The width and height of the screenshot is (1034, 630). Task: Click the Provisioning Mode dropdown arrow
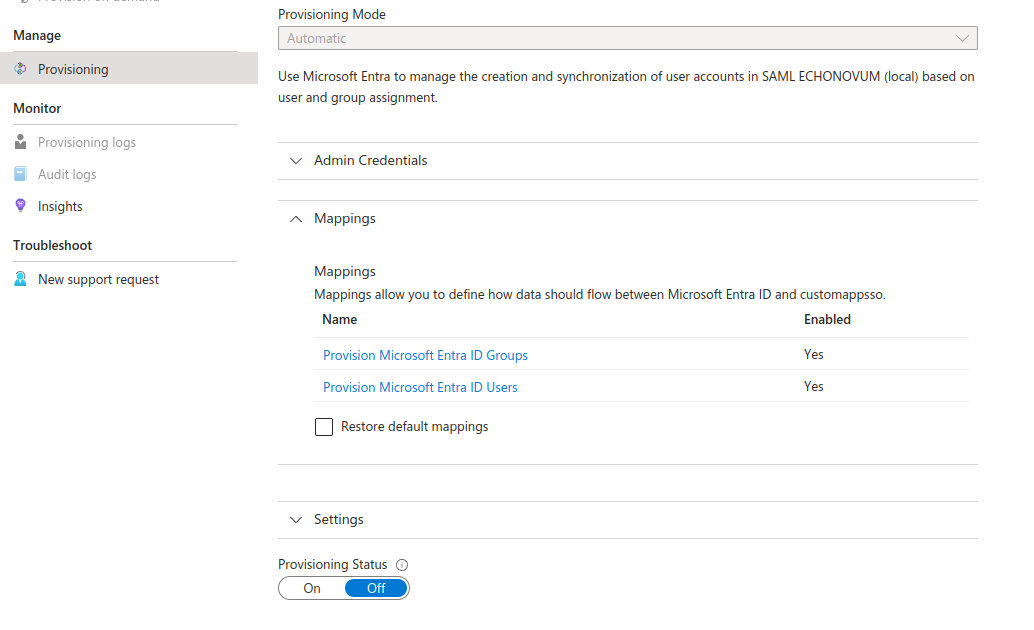(x=962, y=38)
